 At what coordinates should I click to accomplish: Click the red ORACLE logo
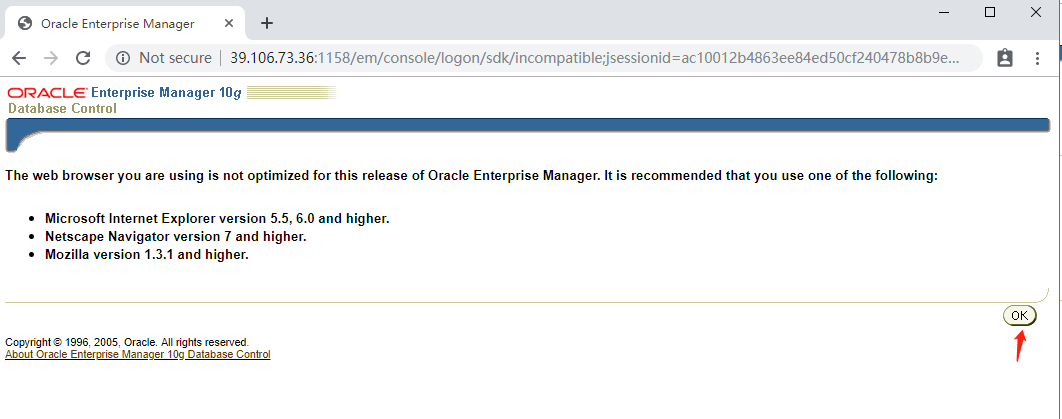(x=47, y=93)
